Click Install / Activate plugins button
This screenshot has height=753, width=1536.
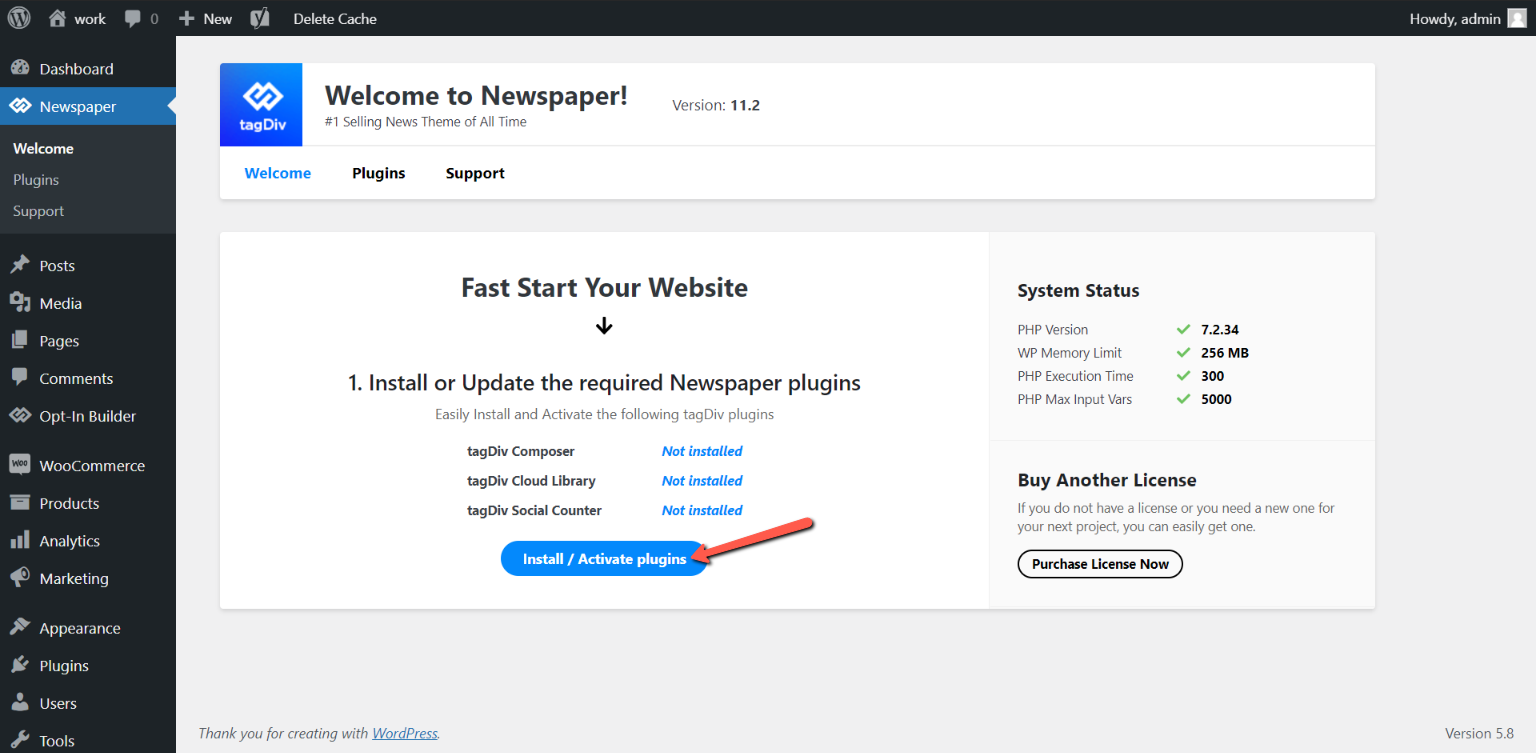(604, 559)
